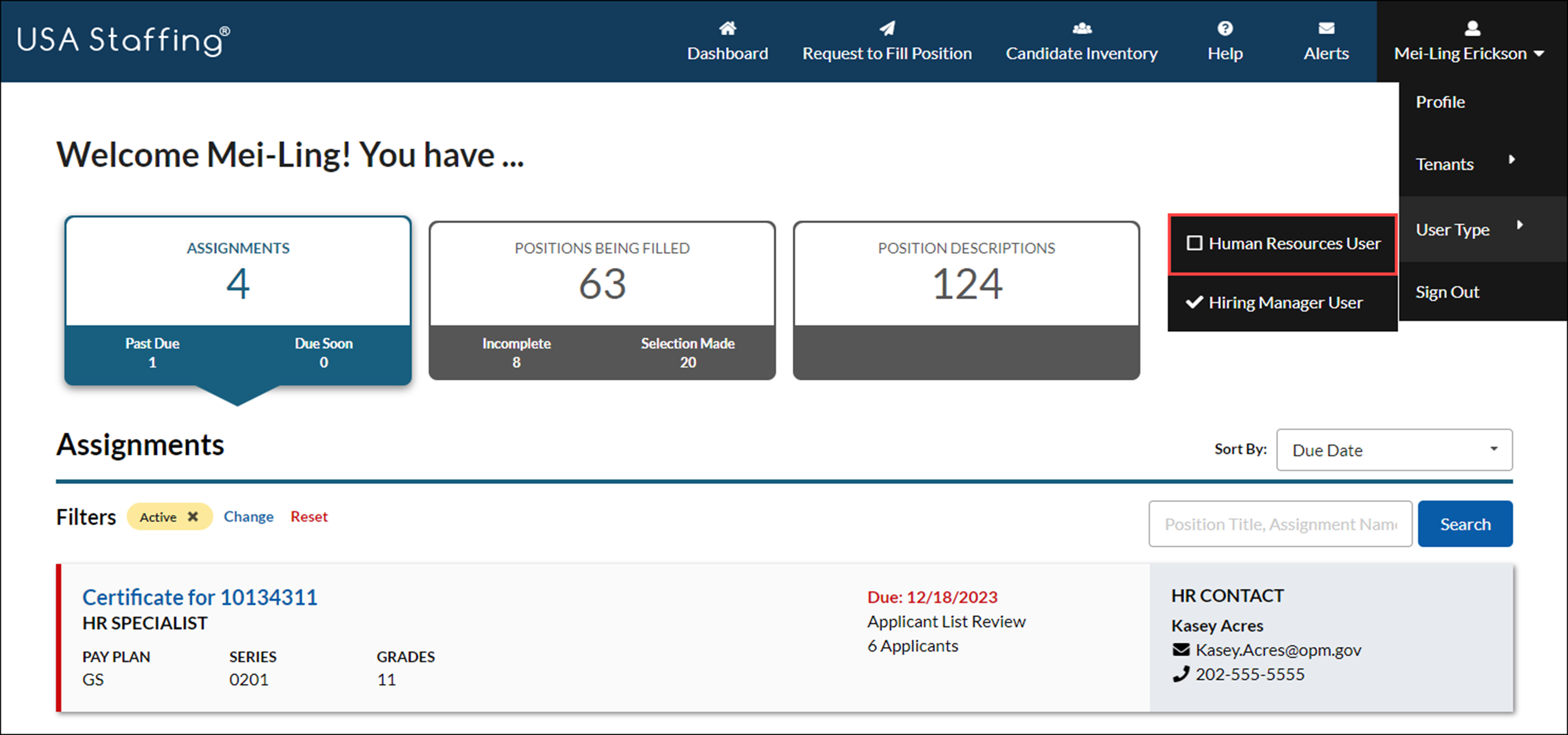Expand the Tenants submenu arrow
Viewport: 1568px width, 735px height.
click(1511, 160)
